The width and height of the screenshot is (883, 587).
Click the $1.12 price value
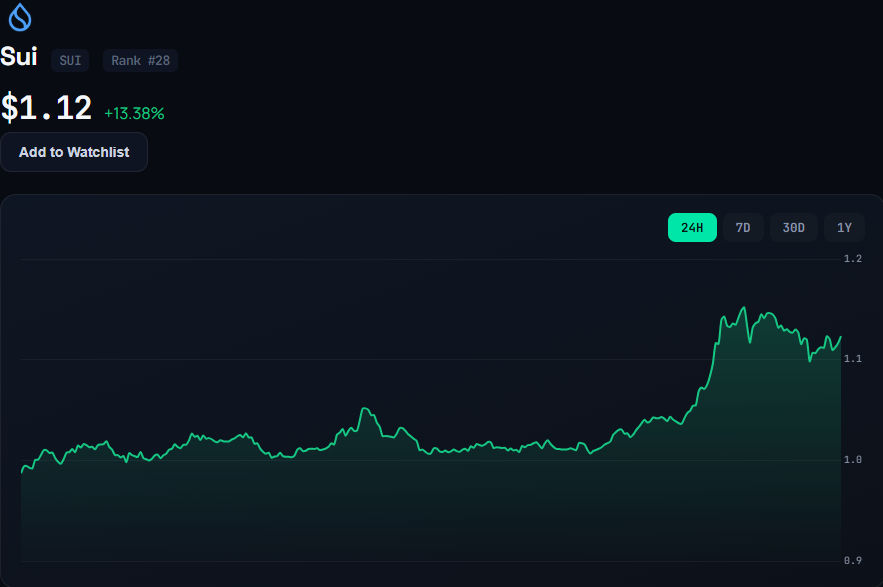click(x=46, y=108)
